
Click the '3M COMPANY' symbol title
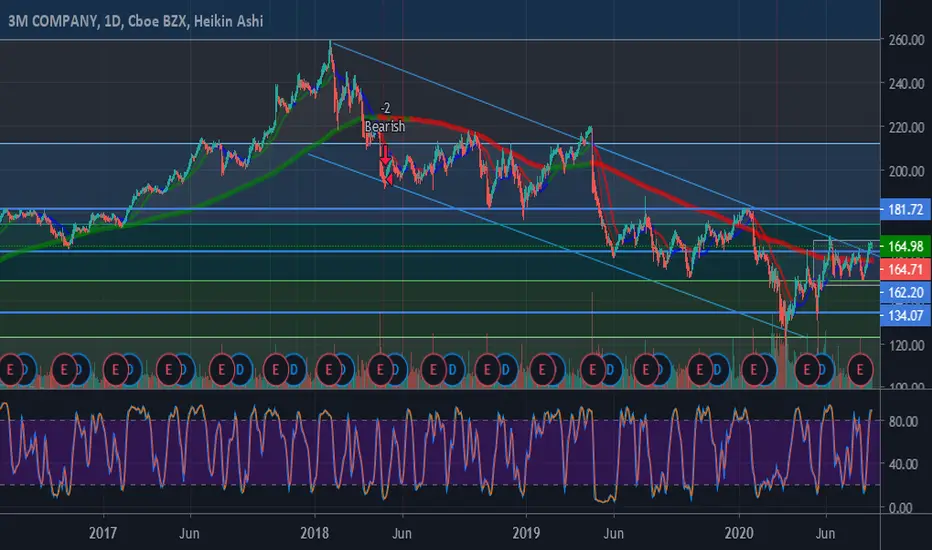pos(52,21)
